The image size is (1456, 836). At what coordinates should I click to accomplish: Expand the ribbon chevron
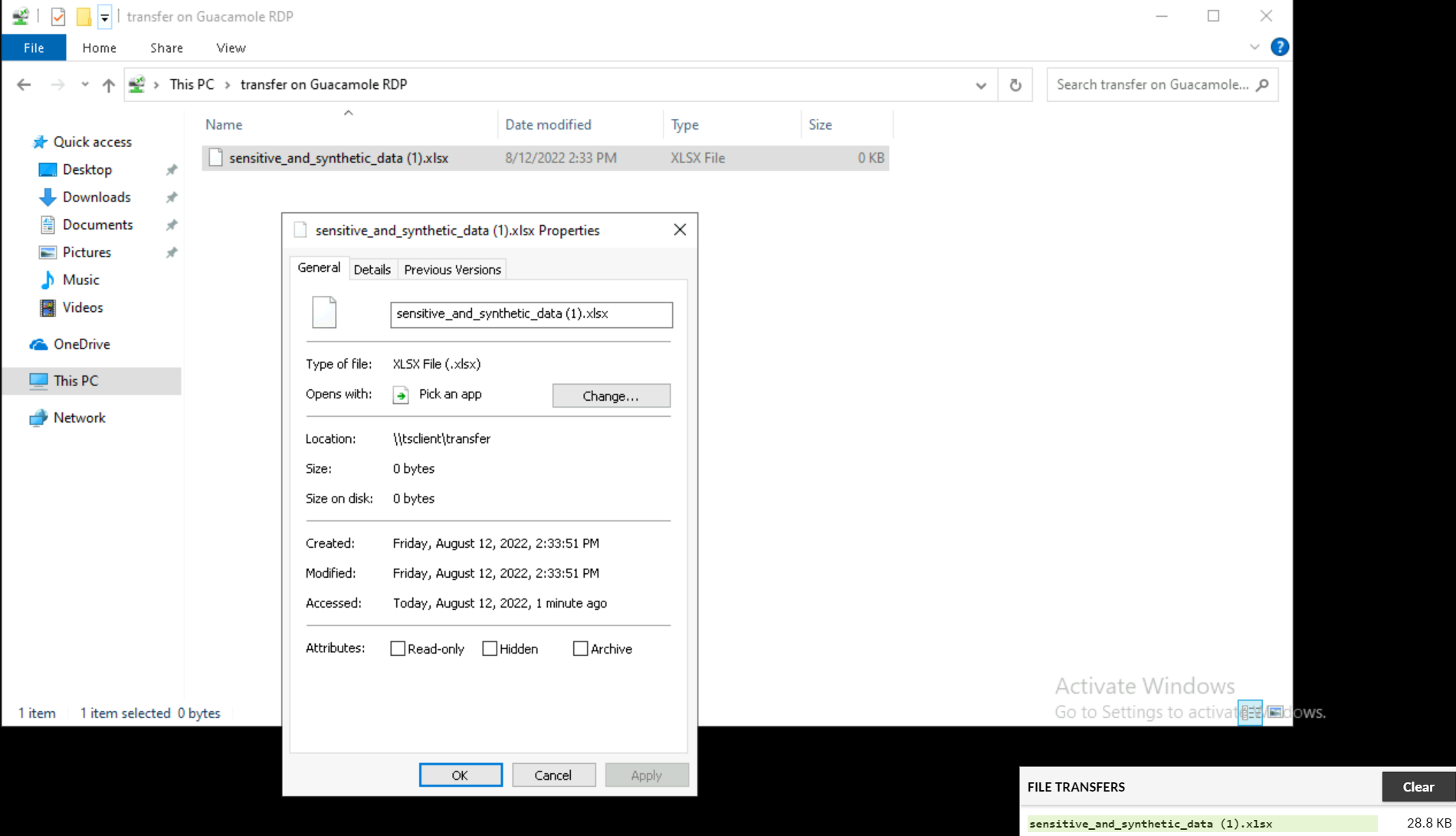click(1254, 48)
